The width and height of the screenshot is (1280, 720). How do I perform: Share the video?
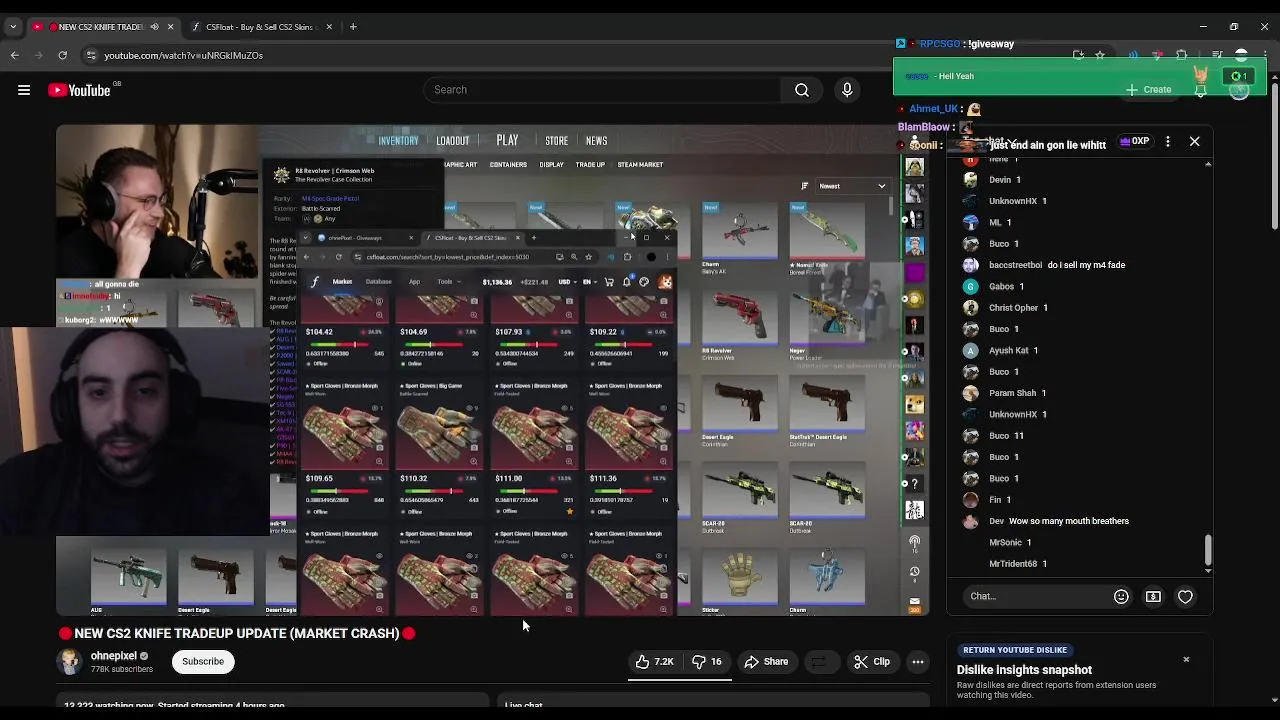click(x=766, y=661)
